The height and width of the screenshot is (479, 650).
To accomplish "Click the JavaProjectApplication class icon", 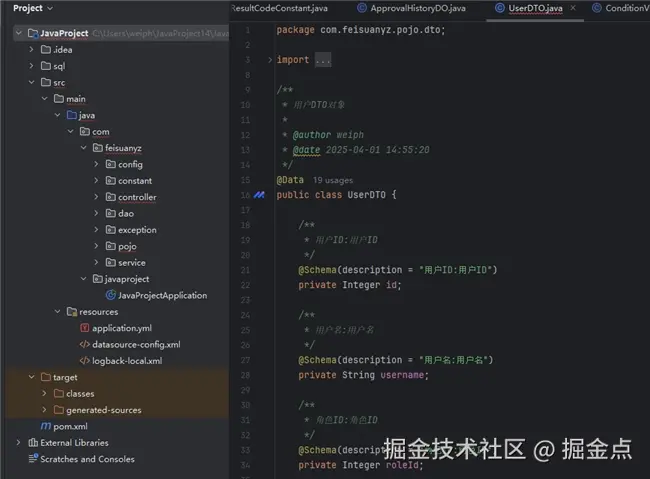I will click(111, 295).
